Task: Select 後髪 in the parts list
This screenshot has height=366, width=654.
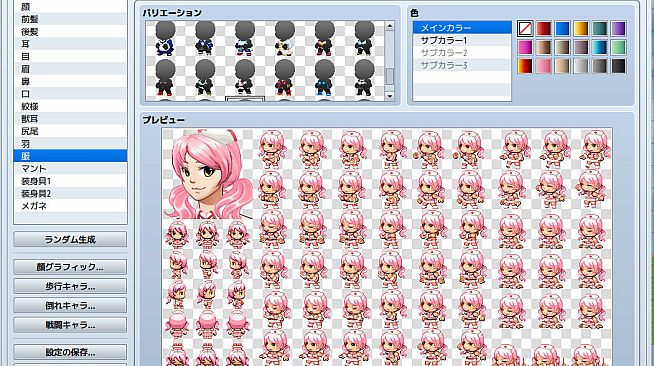Action: (x=70, y=31)
